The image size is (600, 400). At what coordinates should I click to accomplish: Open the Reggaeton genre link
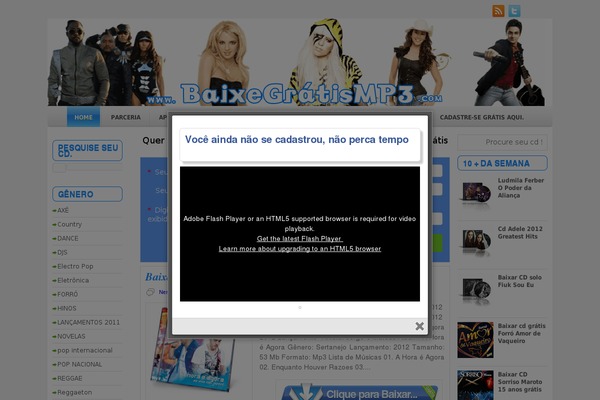pyautogui.click(x=74, y=392)
